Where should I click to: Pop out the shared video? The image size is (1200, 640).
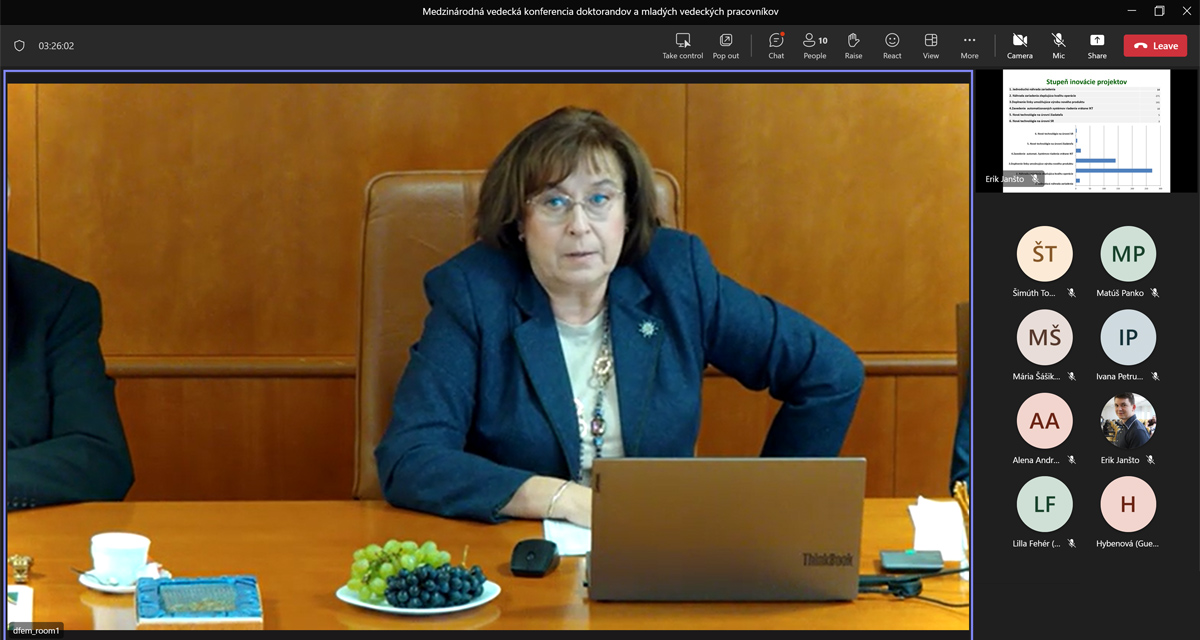(726, 46)
